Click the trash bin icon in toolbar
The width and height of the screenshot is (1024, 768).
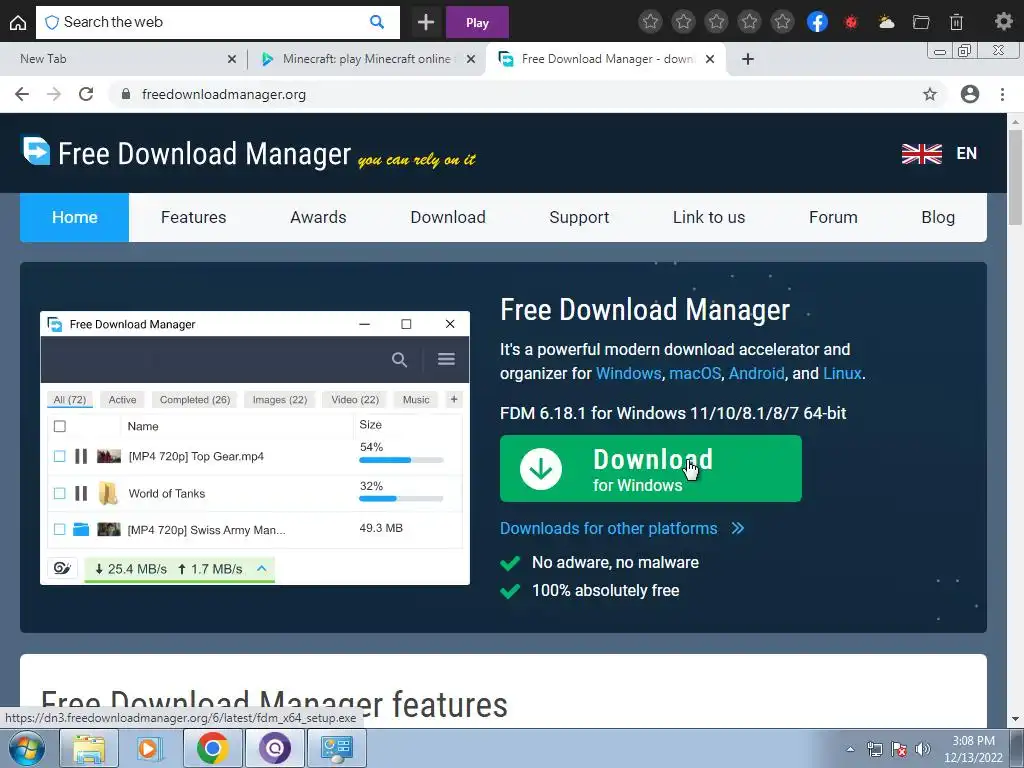click(956, 22)
